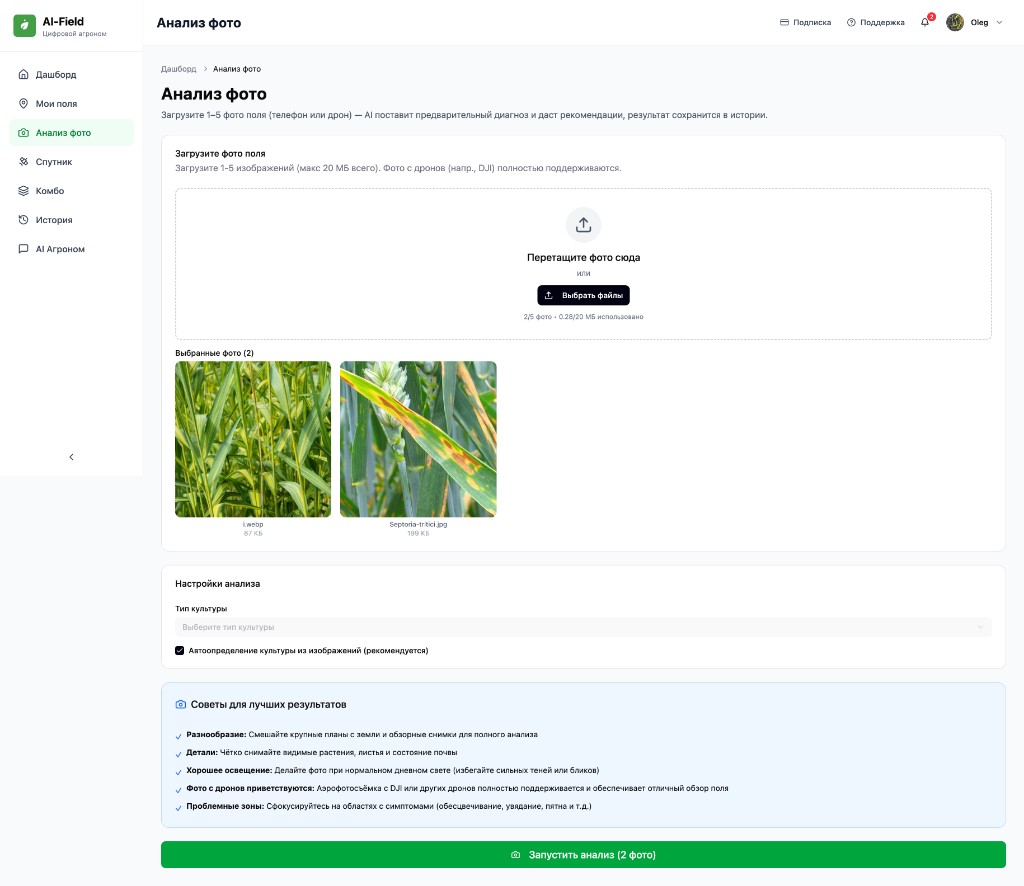Expand the Тип культуры dropdown
This screenshot has height=886, width=1024.
pos(583,627)
